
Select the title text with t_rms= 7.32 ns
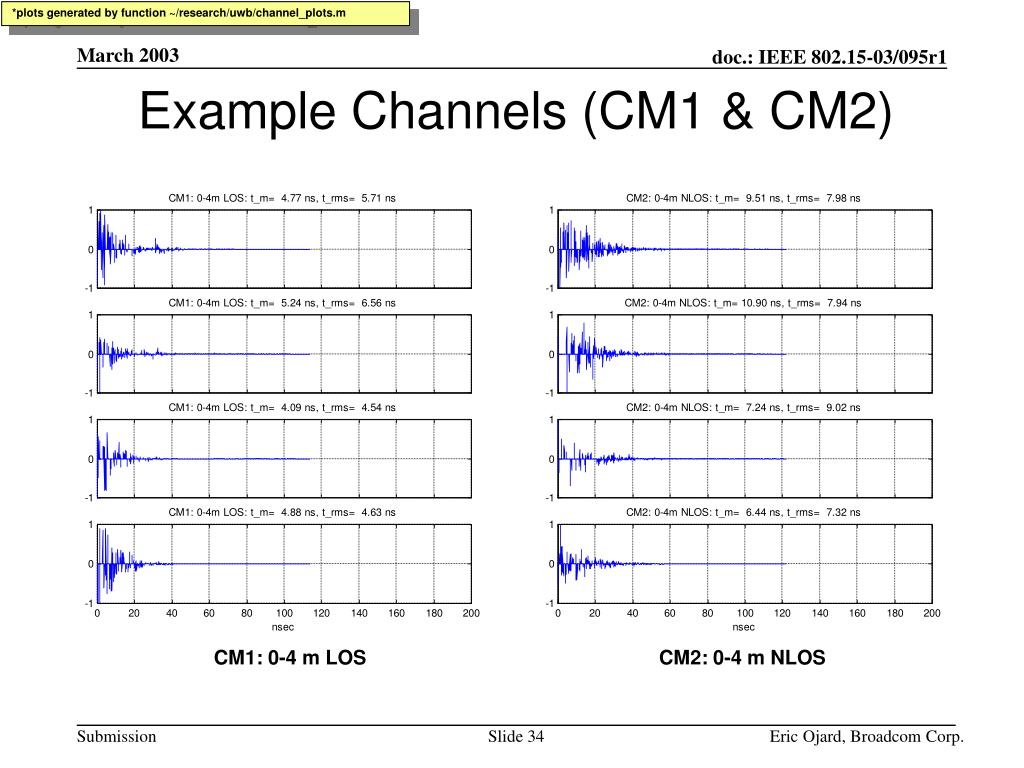click(743, 513)
